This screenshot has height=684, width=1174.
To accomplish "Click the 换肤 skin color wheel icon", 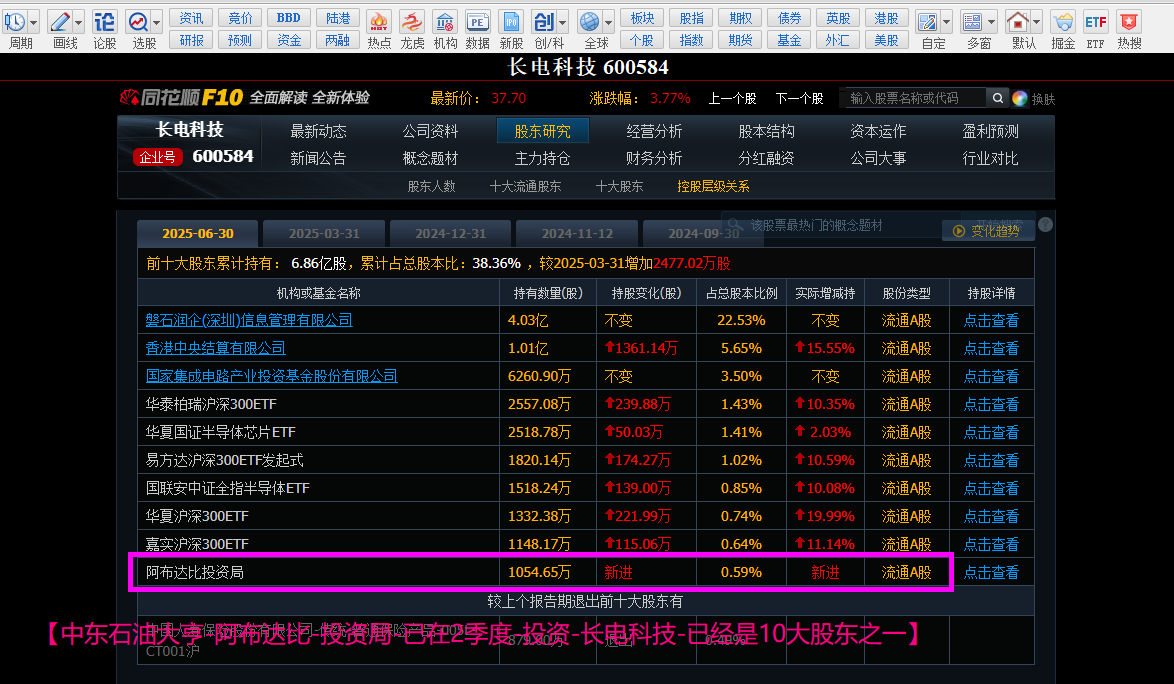I will [1019, 98].
